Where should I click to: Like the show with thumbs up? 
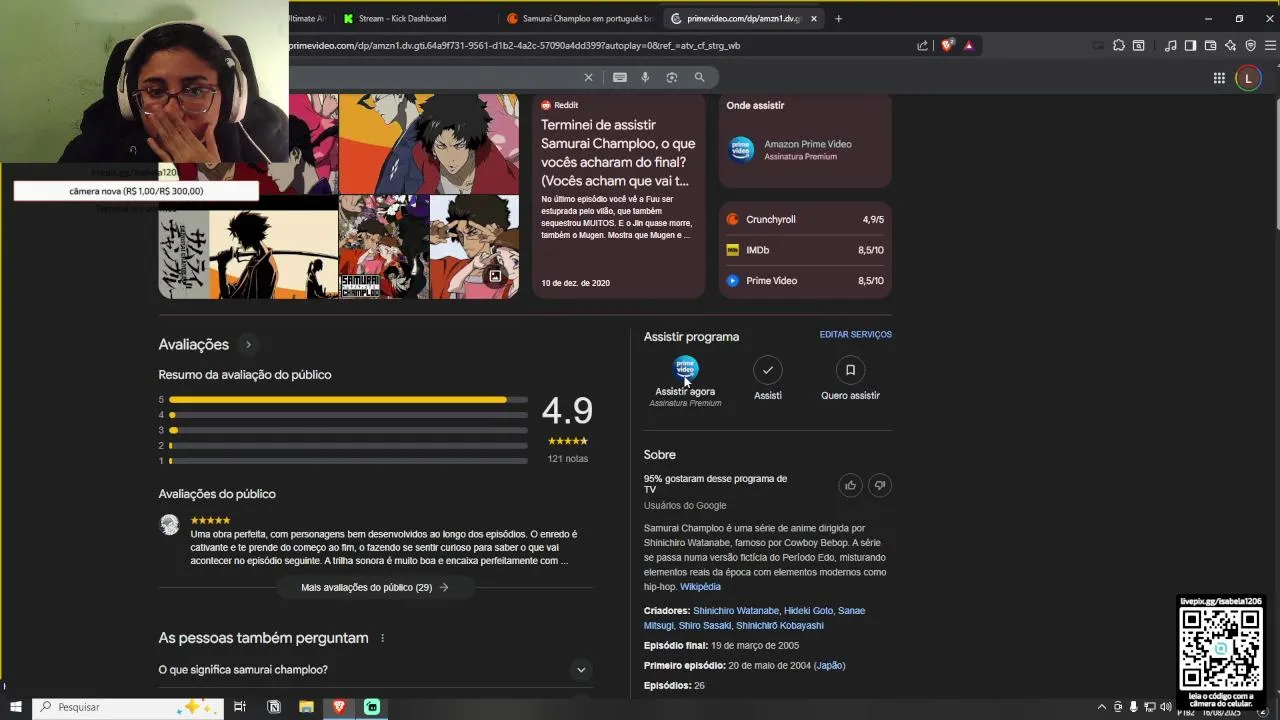tap(850, 485)
